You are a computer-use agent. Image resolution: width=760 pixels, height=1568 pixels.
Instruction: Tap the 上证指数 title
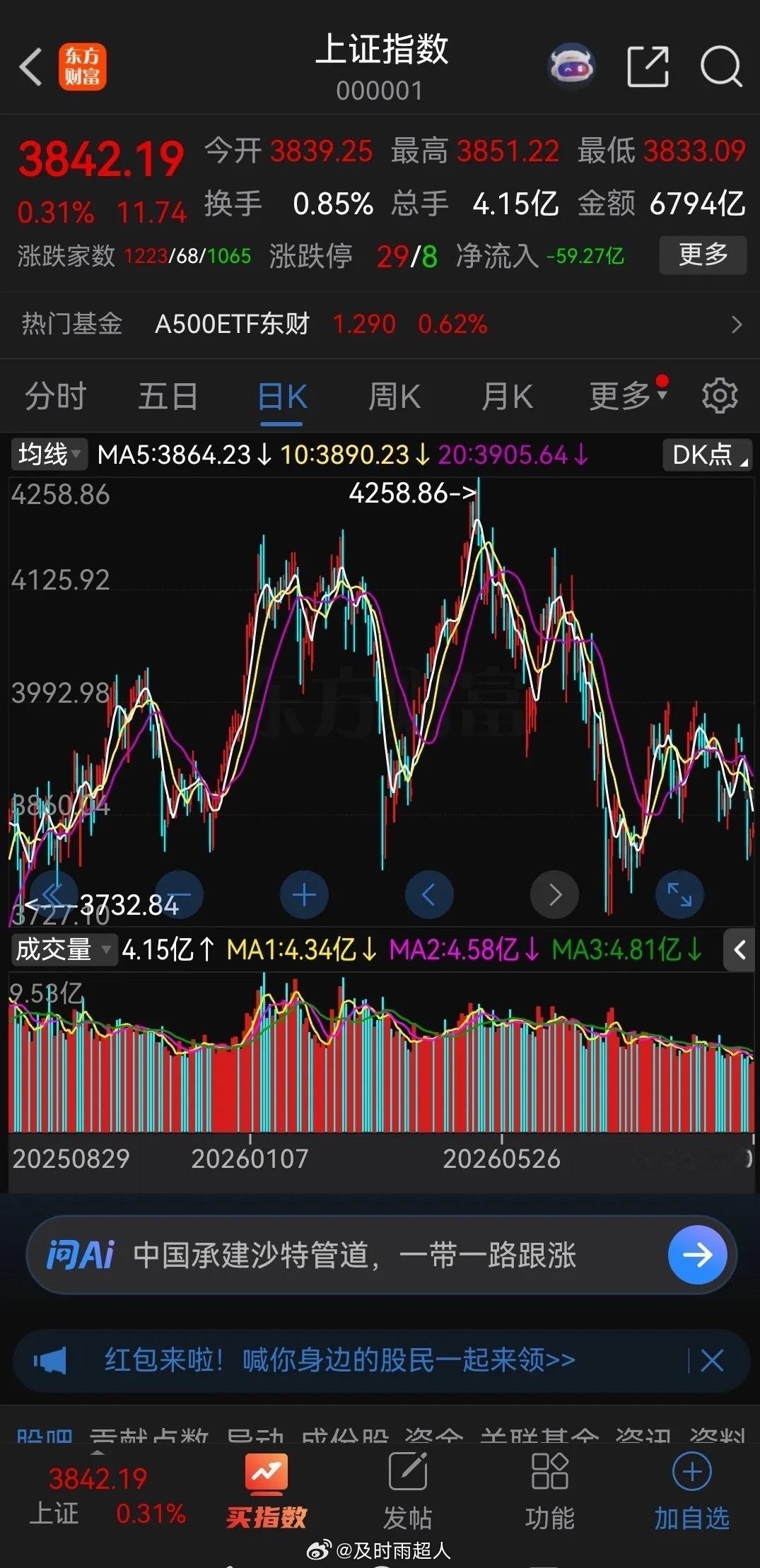(381, 49)
